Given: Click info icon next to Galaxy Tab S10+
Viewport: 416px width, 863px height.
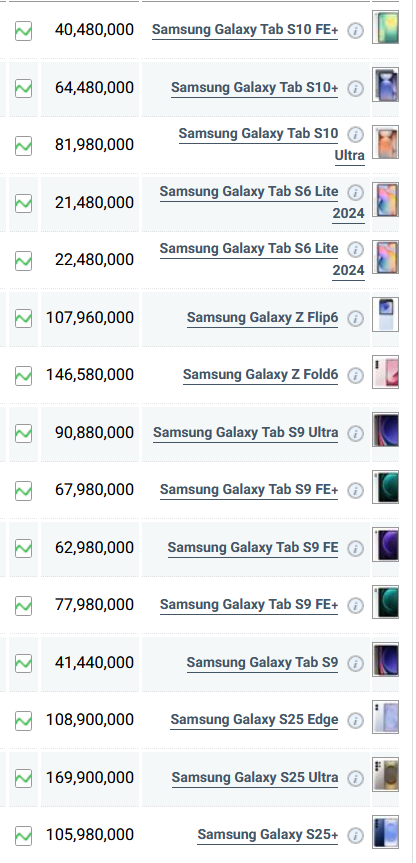Looking at the screenshot, I should [x=355, y=89].
